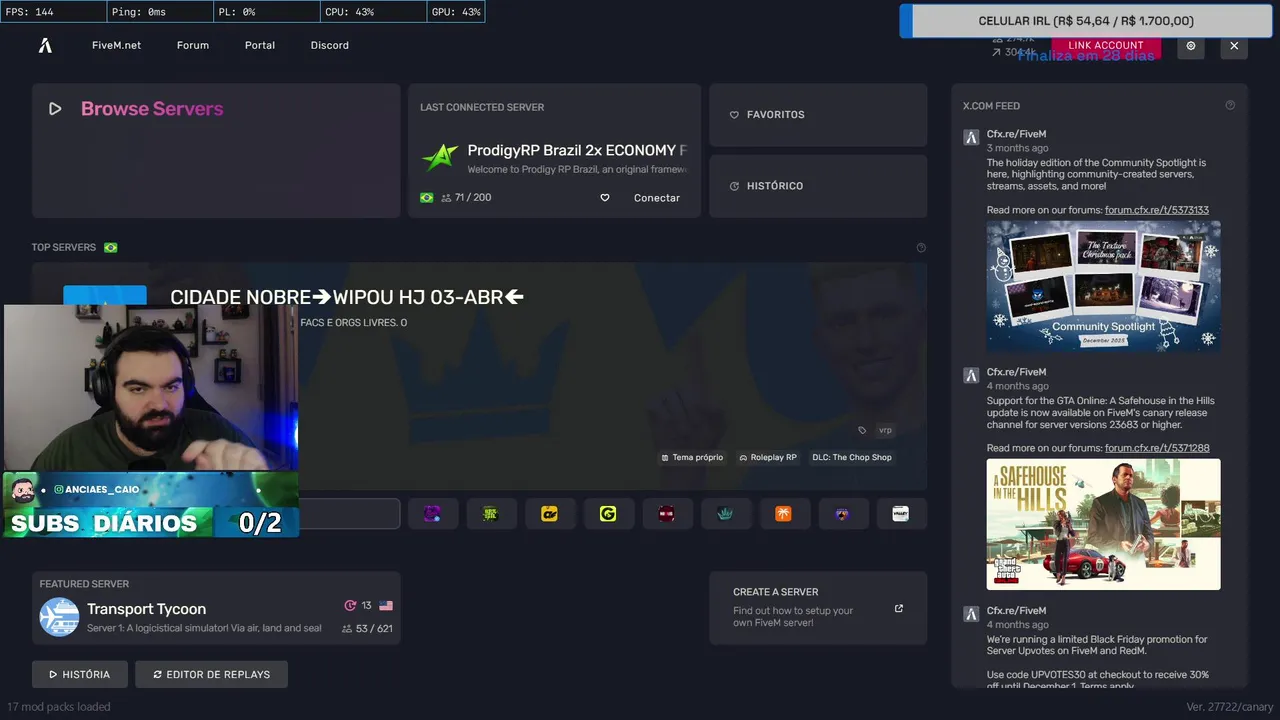
Task: Click the streamer webcam overlay
Action: (x=151, y=388)
